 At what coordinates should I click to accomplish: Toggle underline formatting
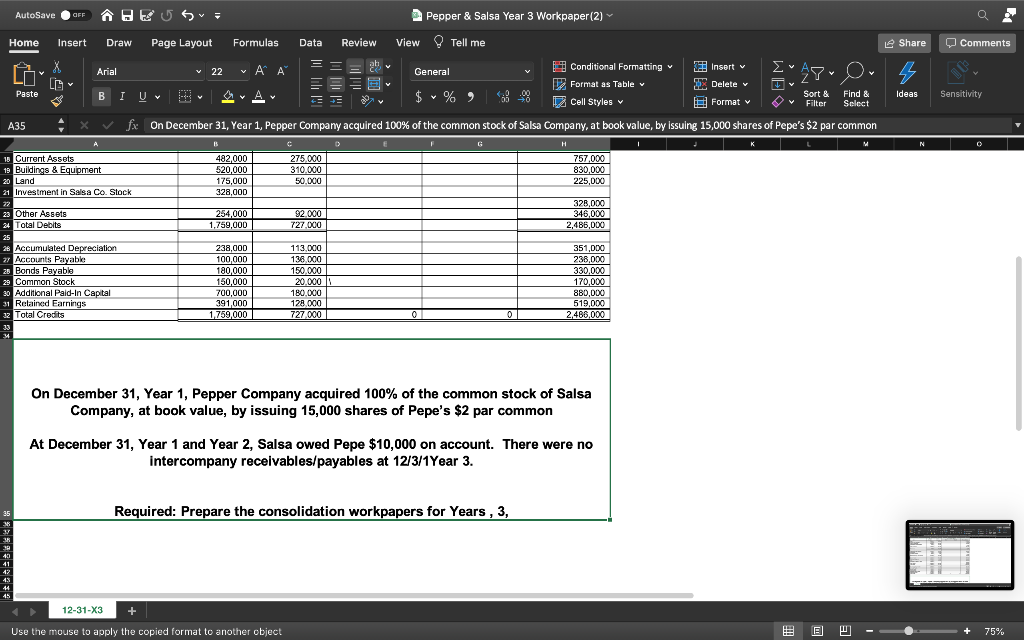(x=141, y=94)
